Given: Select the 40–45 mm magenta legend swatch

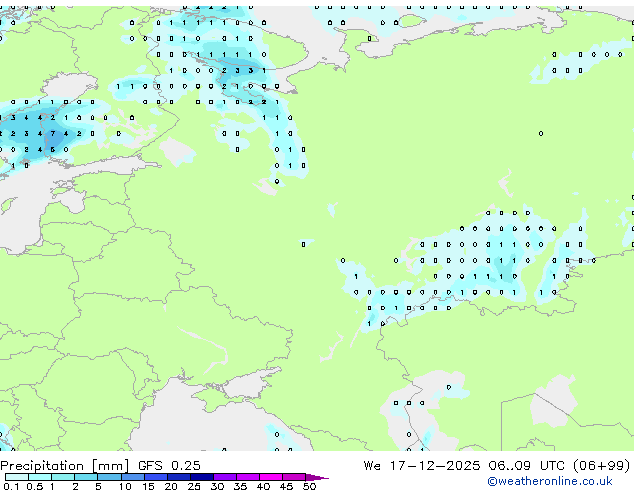Looking at the screenshot, I should tap(271, 477).
